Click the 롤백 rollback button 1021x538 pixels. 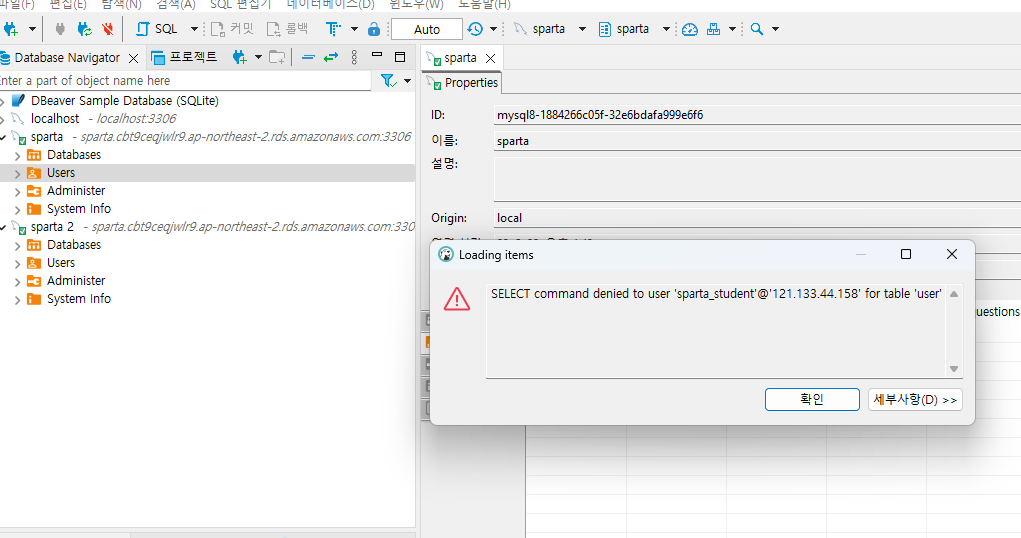pos(287,29)
